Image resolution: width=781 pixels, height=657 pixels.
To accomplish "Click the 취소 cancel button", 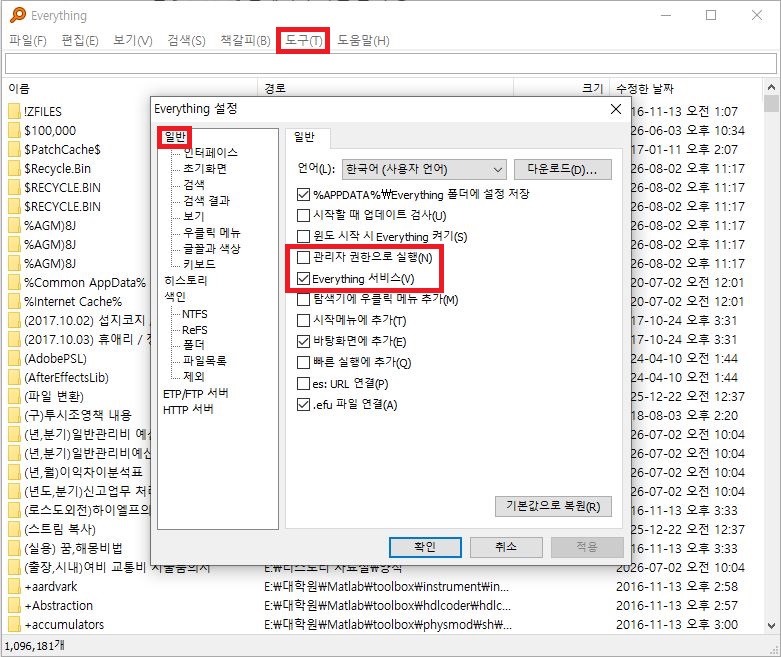I will 506,547.
